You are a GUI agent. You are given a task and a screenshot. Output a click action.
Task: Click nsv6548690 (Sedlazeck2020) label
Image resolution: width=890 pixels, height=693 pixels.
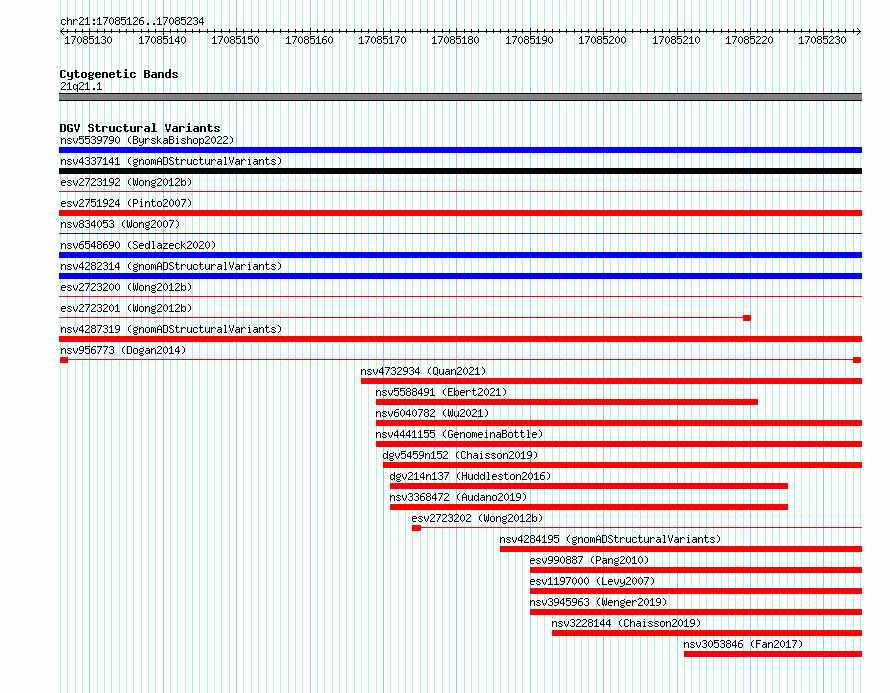(138, 245)
